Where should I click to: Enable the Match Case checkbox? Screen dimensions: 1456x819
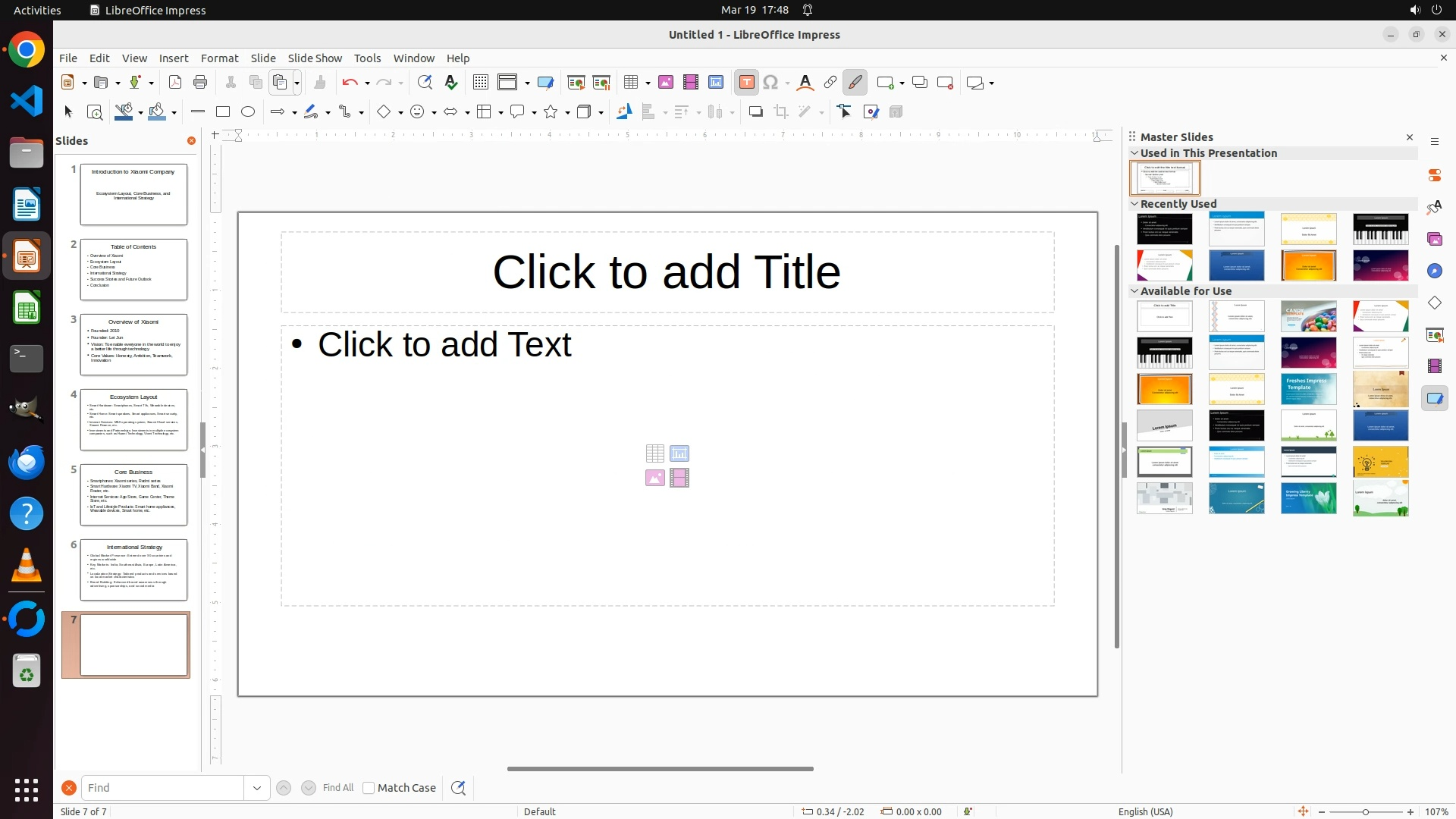[369, 788]
